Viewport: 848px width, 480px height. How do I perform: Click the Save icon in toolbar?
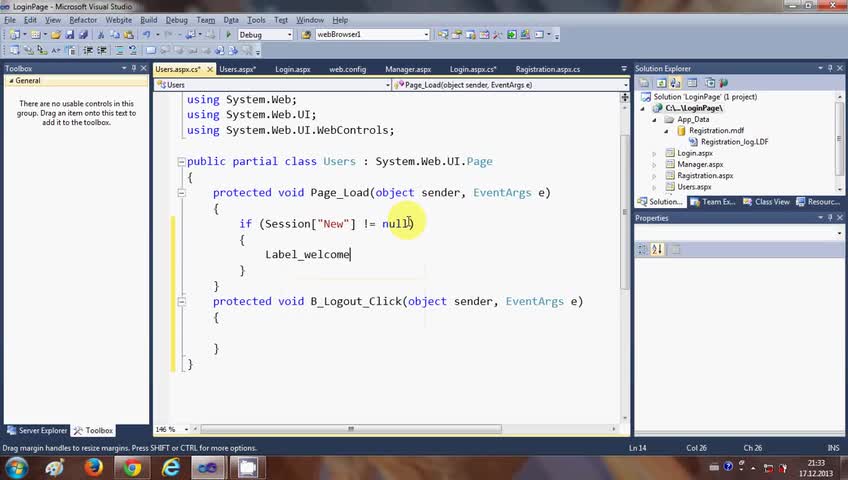point(70,35)
